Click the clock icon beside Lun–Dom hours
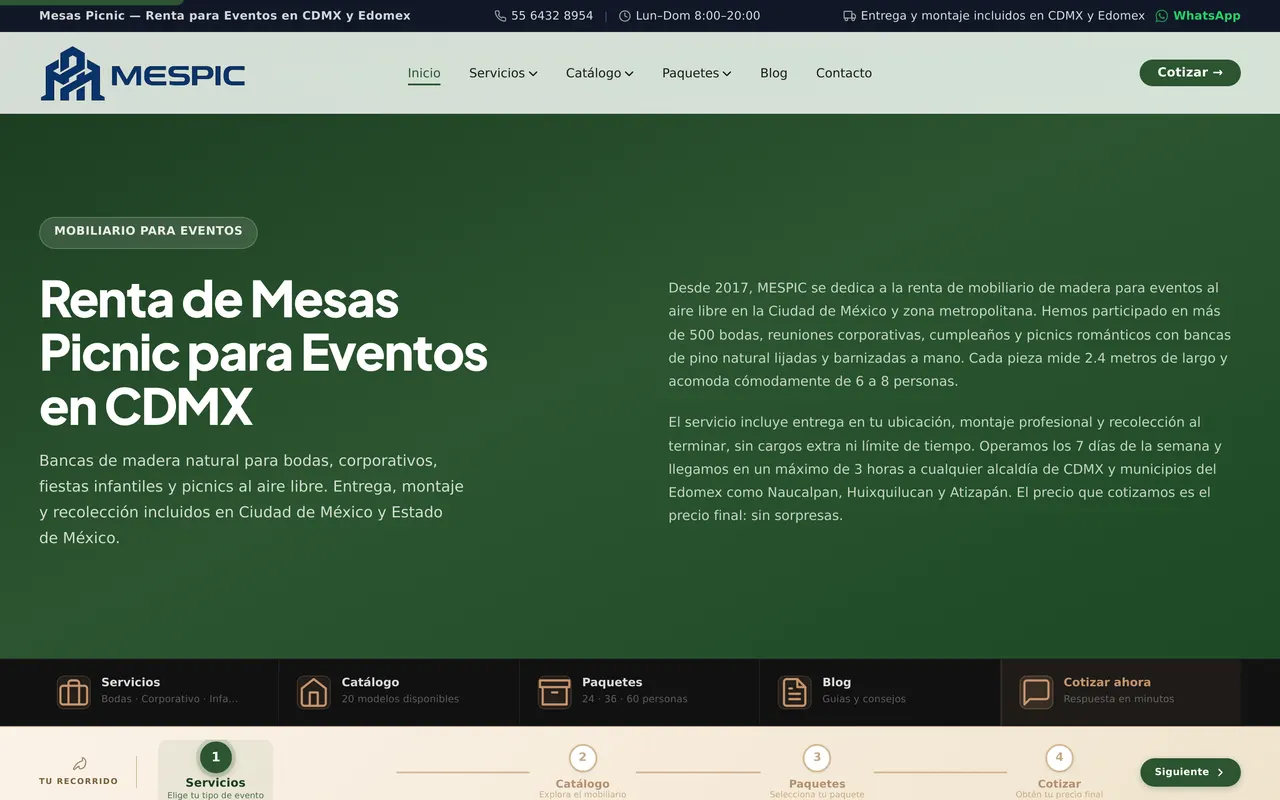Image resolution: width=1280 pixels, height=800 pixels. pos(625,16)
